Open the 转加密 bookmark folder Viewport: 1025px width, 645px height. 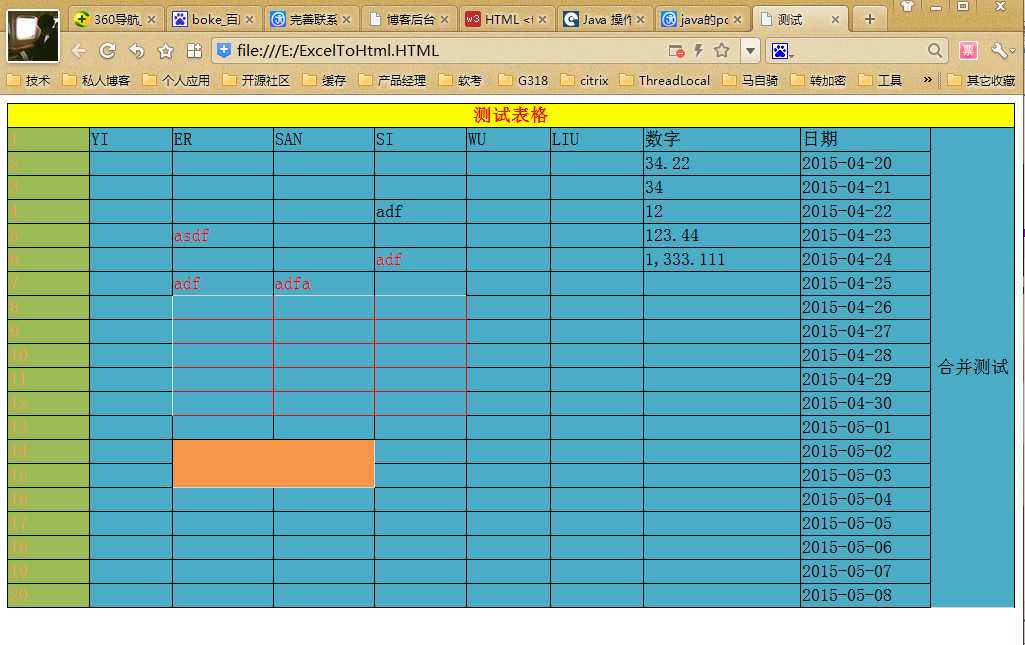click(x=819, y=80)
